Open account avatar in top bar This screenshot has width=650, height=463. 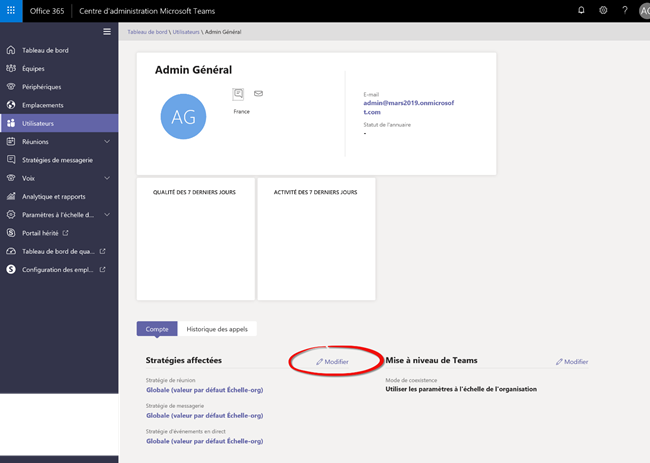pos(644,11)
